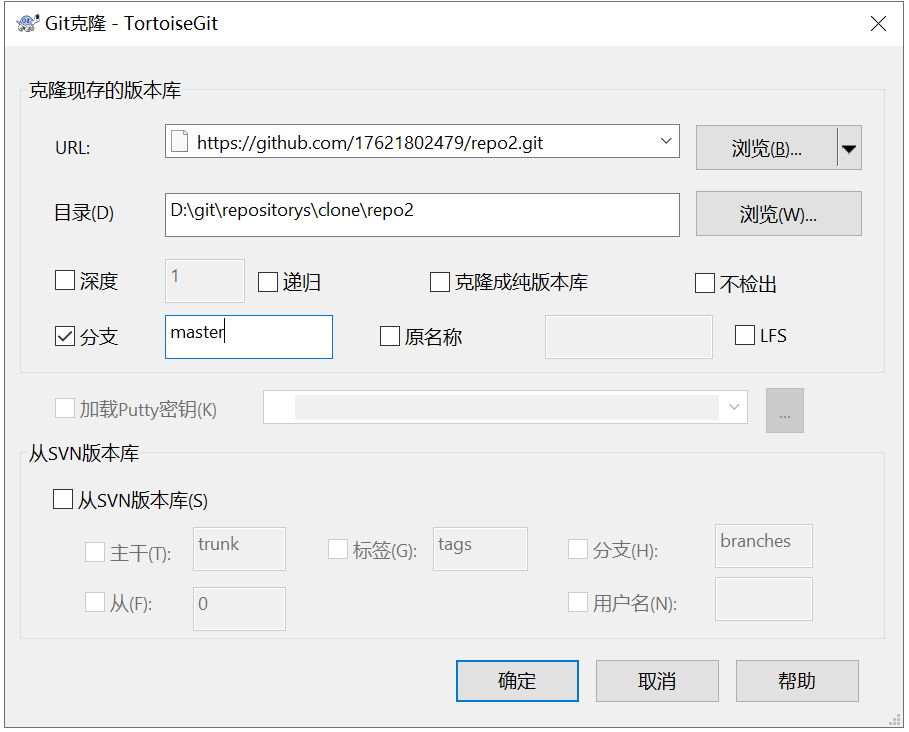Screen dimensions: 909x732
Task: Enable the 原名称 checkbox
Action: coord(390,336)
